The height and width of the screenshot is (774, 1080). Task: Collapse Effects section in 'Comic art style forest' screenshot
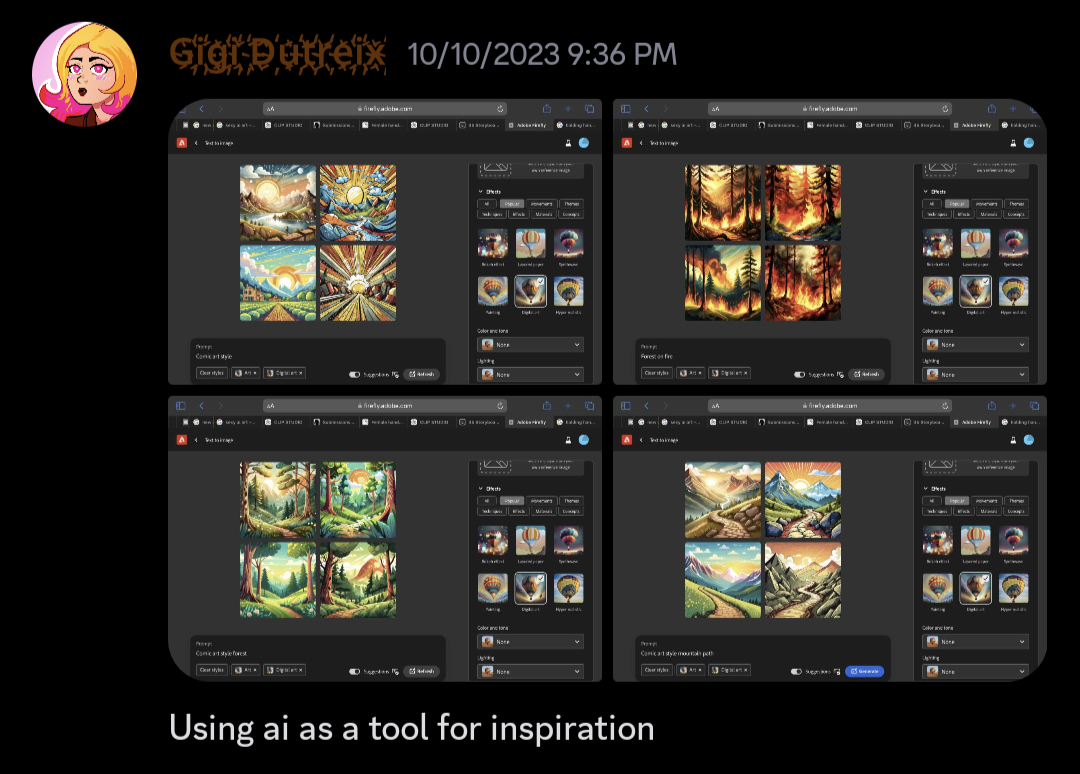[x=481, y=488]
